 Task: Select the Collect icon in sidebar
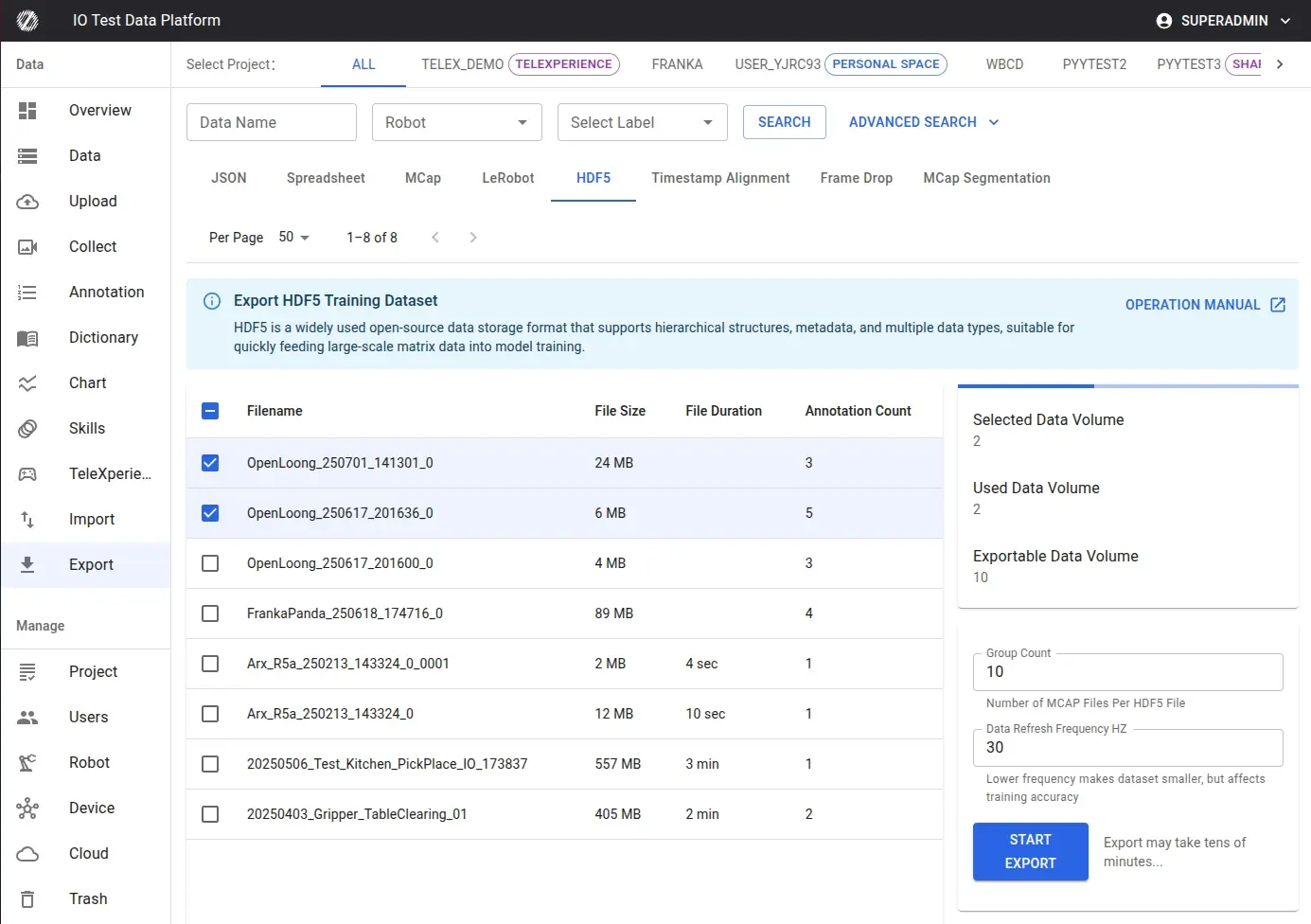click(27, 247)
